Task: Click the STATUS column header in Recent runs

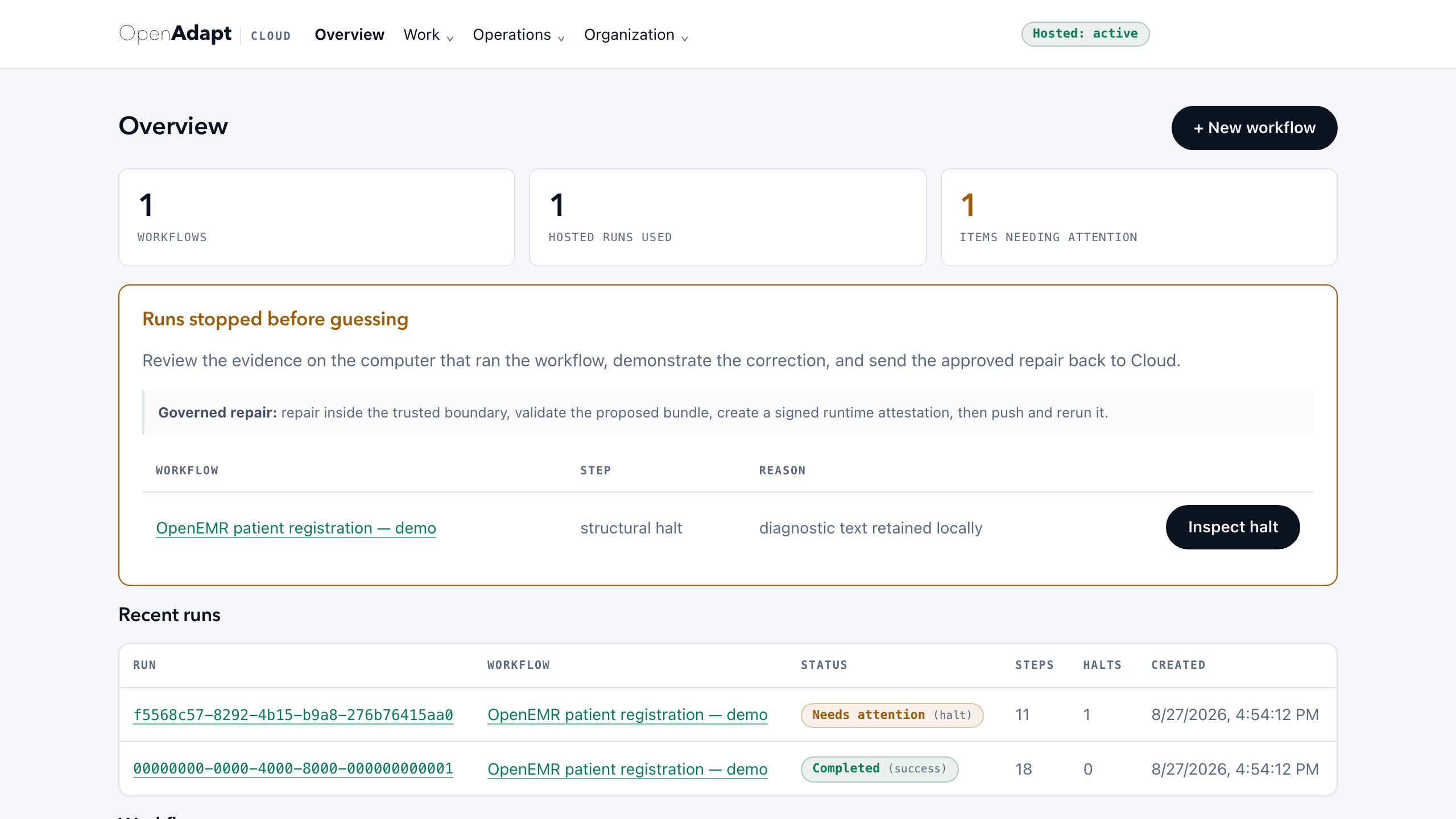Action: pos(824,665)
